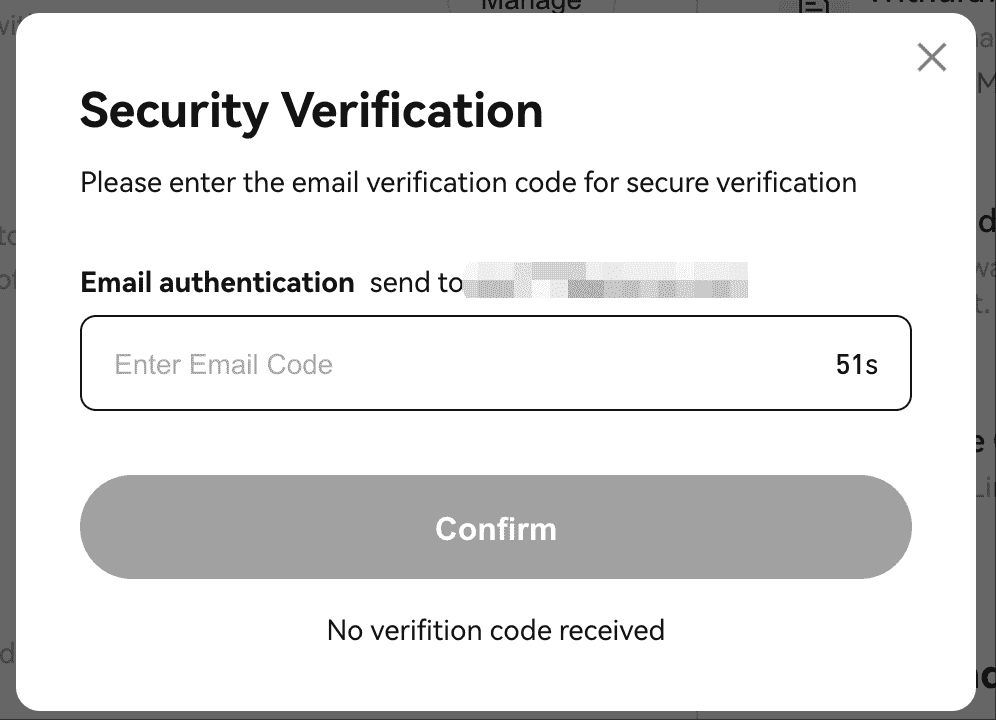Click the dimmed overlay left of dialog

(x=7, y=400)
